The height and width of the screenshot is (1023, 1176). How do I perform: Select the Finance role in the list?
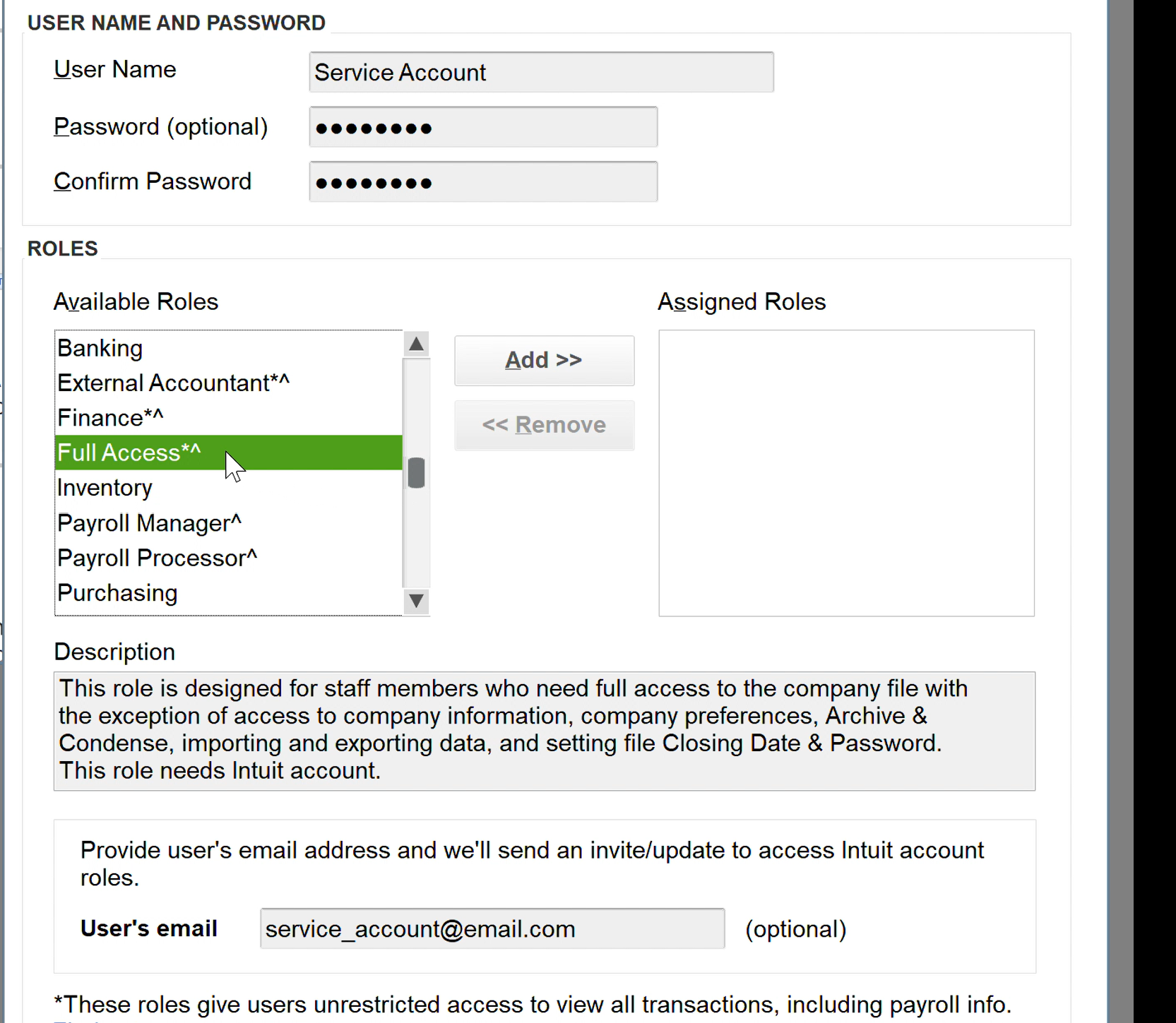(x=110, y=418)
